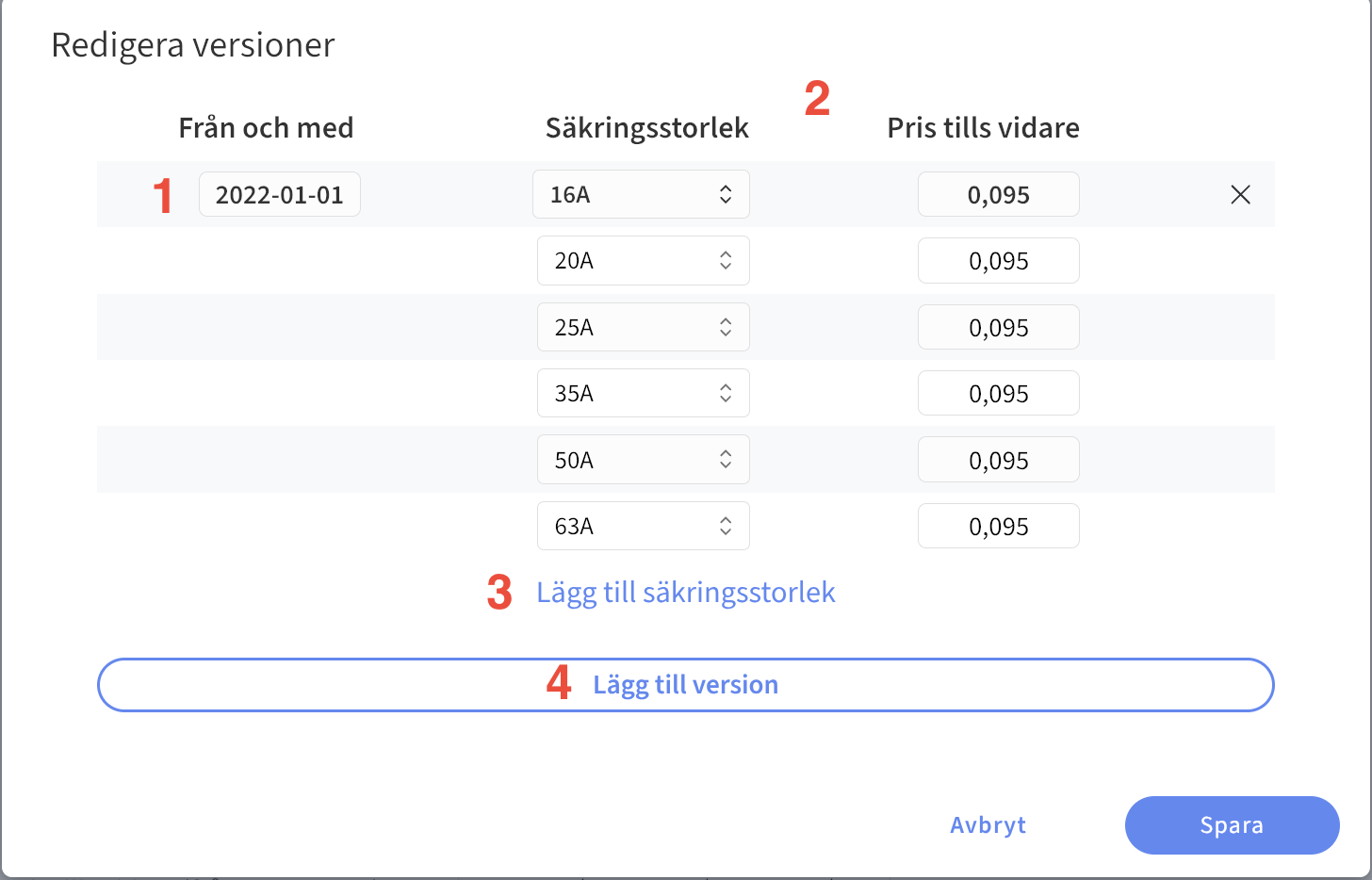This screenshot has height=880, width=1372.
Task: Click the Lägg till version button
Action: 686,685
